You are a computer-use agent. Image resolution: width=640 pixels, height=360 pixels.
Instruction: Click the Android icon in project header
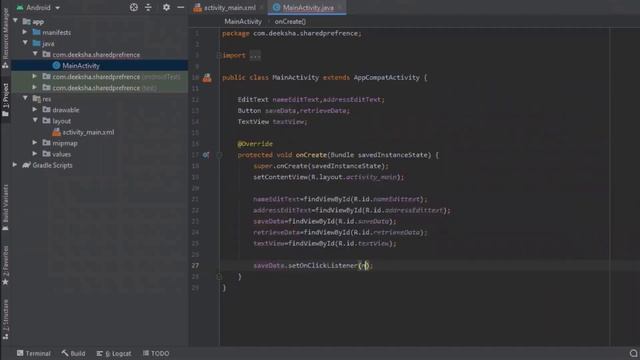click(x=20, y=7)
